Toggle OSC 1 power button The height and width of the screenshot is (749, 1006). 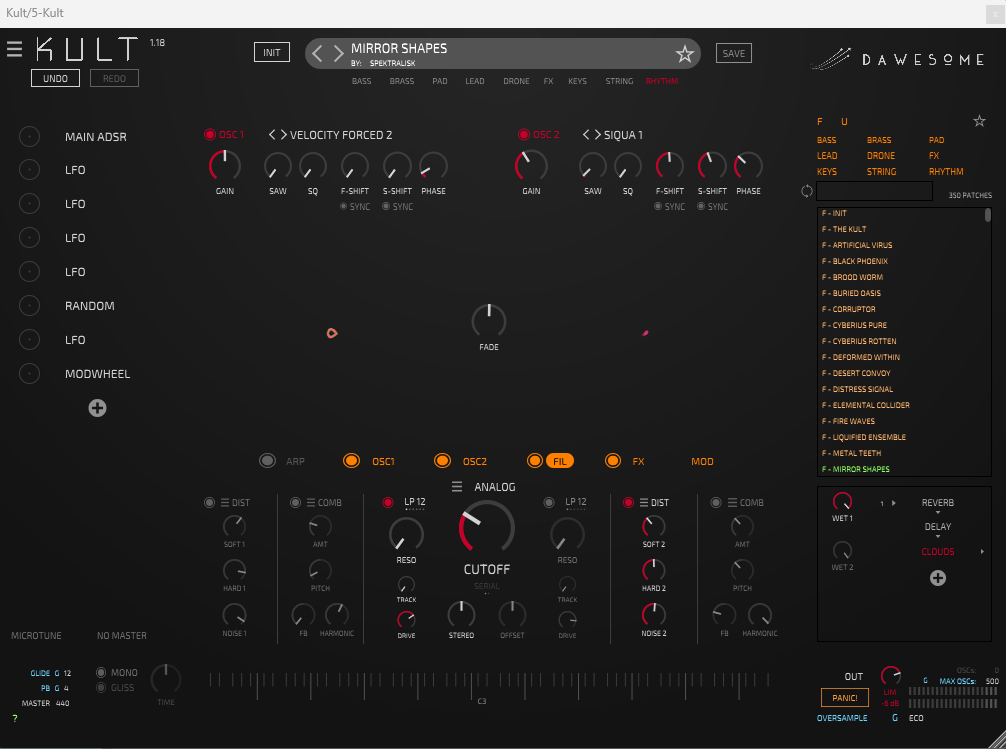click(210, 134)
